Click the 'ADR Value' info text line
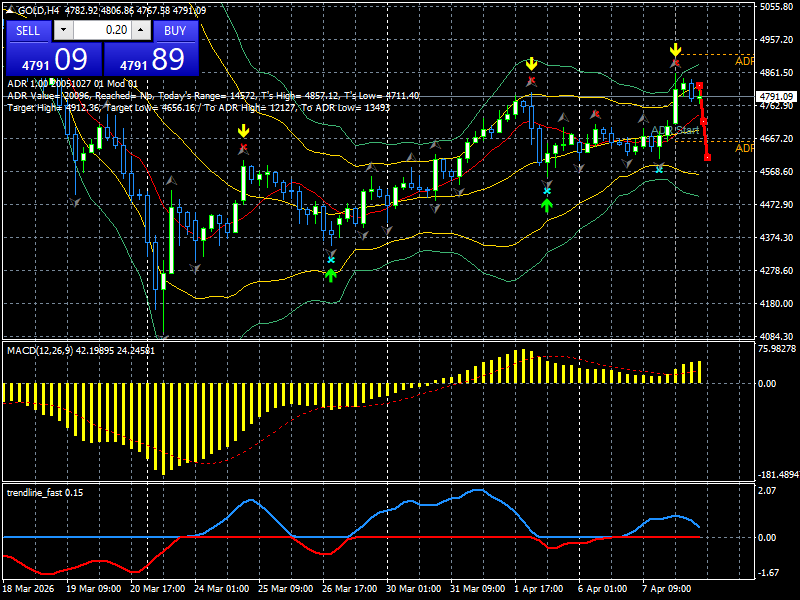The height and width of the screenshot is (600, 800). pyautogui.click(x=213, y=96)
